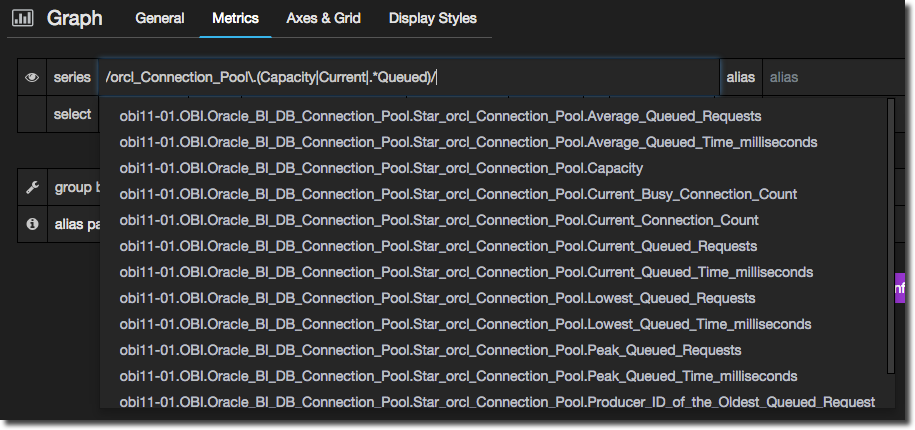The width and height of the screenshot is (915, 430).
Task: Open the Display Styles tab
Action: pos(433,18)
